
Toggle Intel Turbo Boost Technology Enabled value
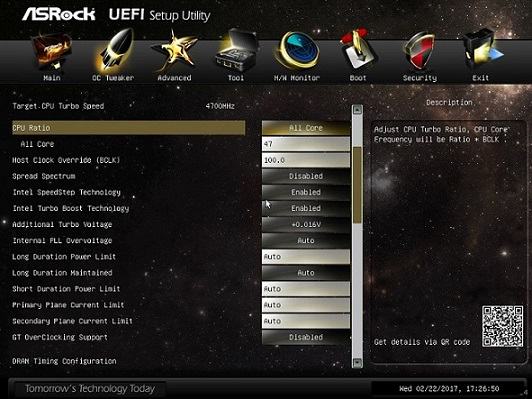coord(306,208)
